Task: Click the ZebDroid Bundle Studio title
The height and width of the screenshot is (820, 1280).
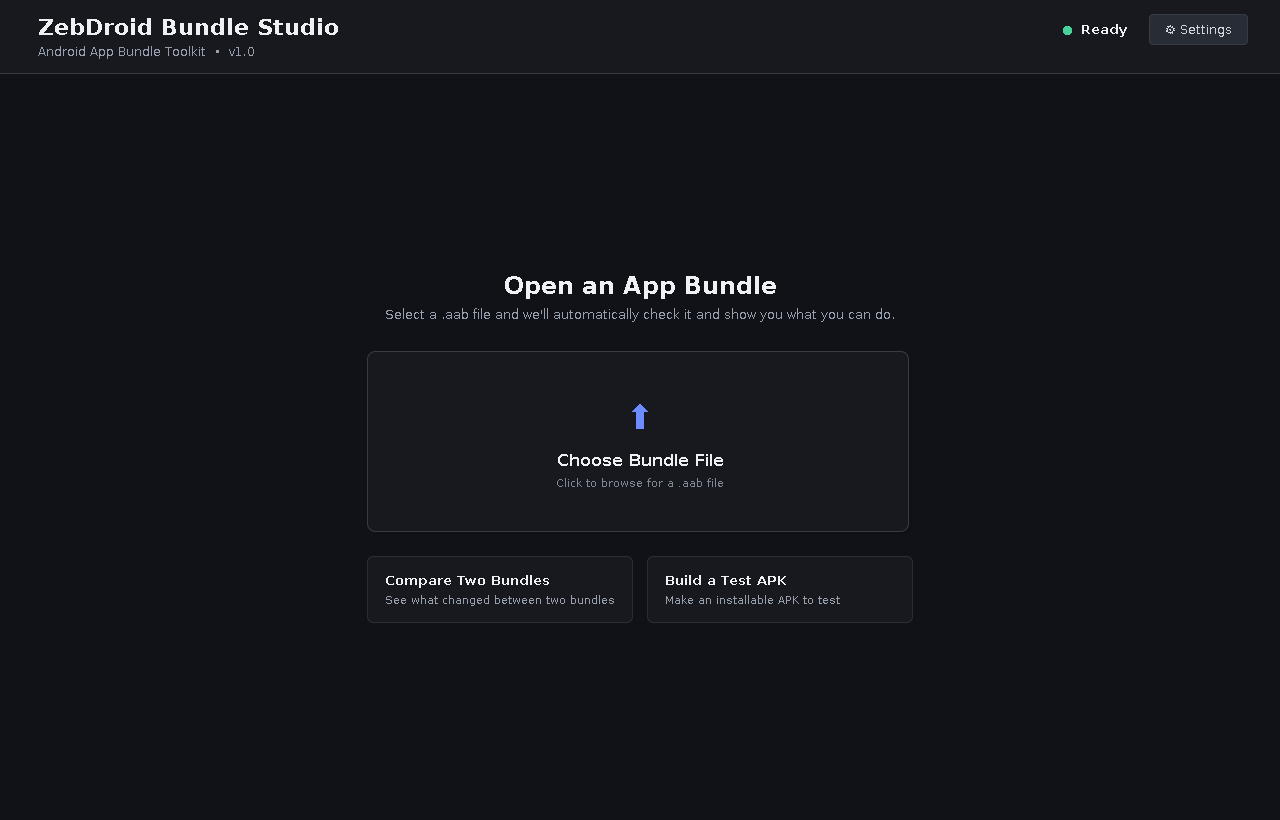Action: 188,27
